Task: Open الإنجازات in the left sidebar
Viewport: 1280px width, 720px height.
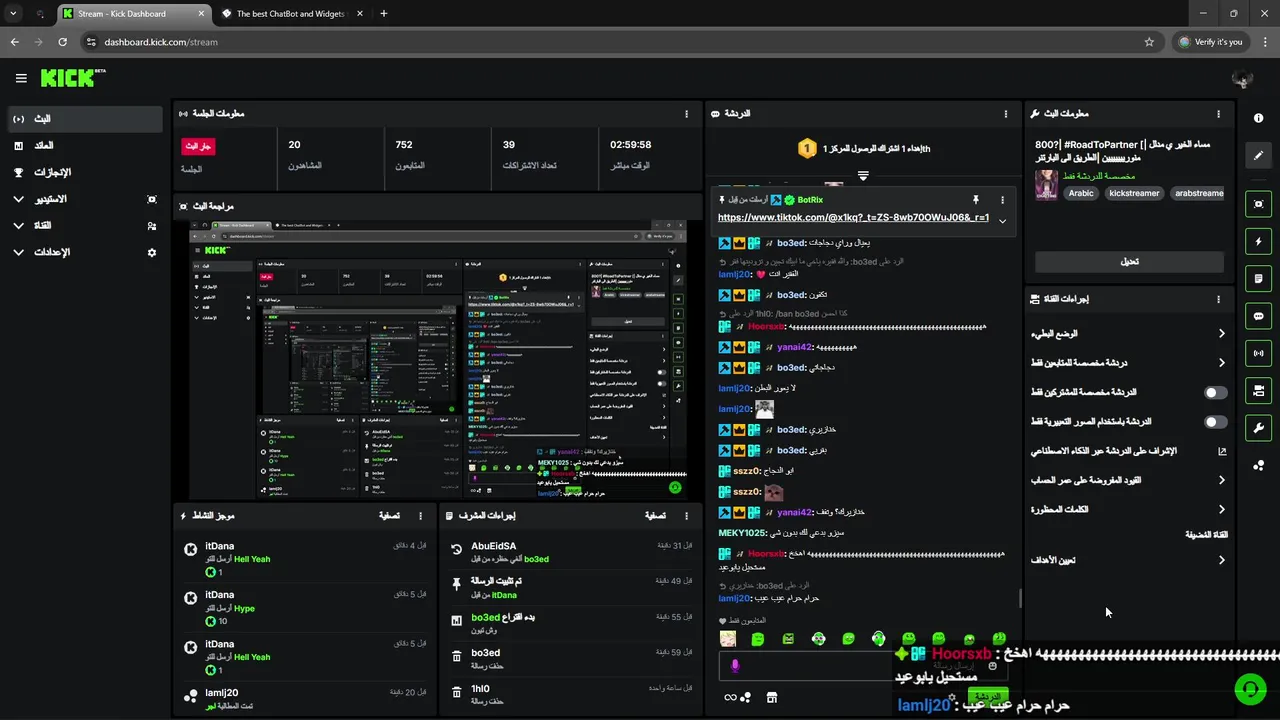Action: click(84, 172)
